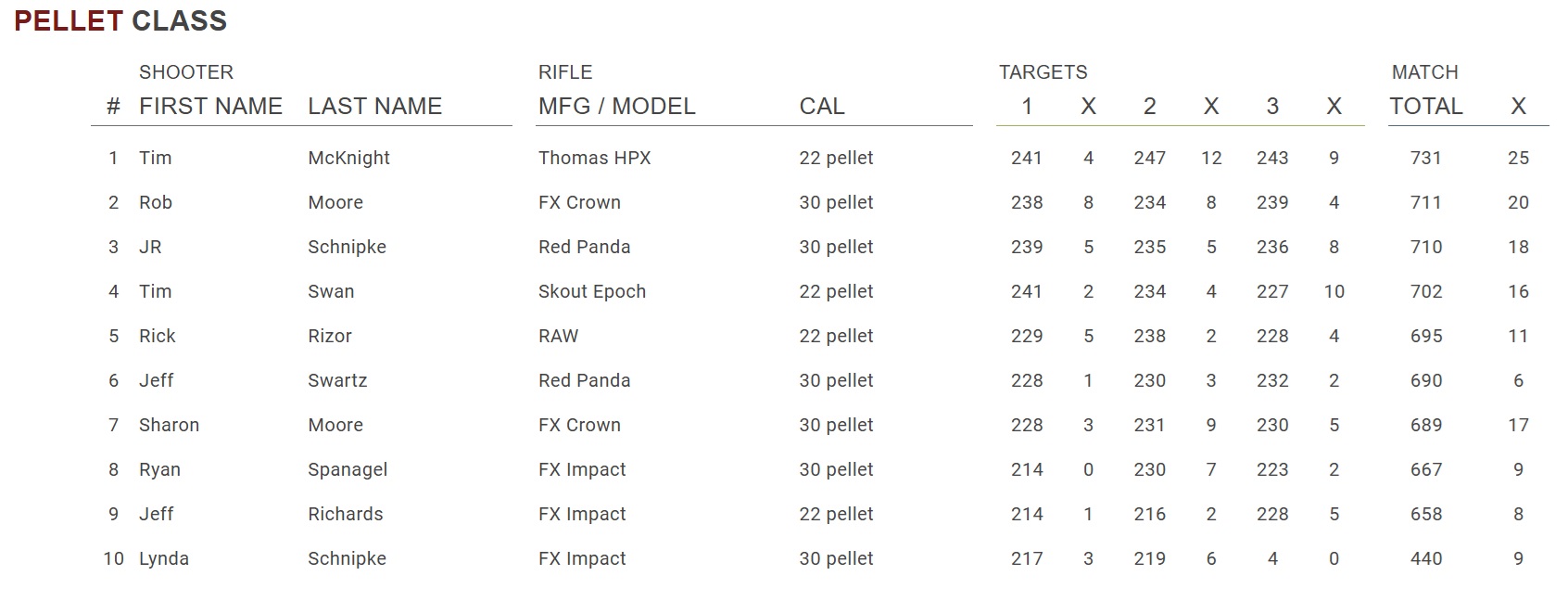The width and height of the screenshot is (1568, 601).
Task: Click the Skout Epoch rifle cell
Action: (x=591, y=291)
